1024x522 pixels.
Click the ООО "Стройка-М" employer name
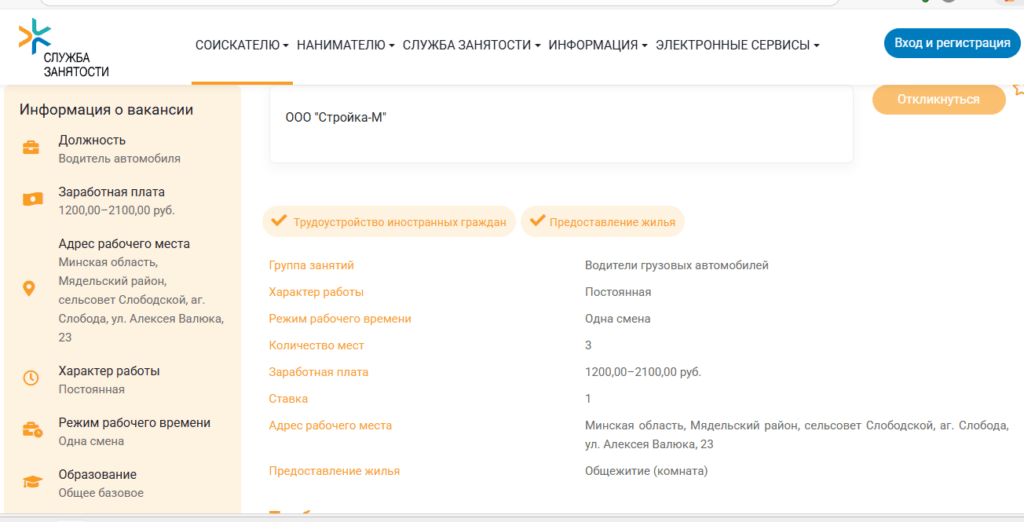click(336, 118)
